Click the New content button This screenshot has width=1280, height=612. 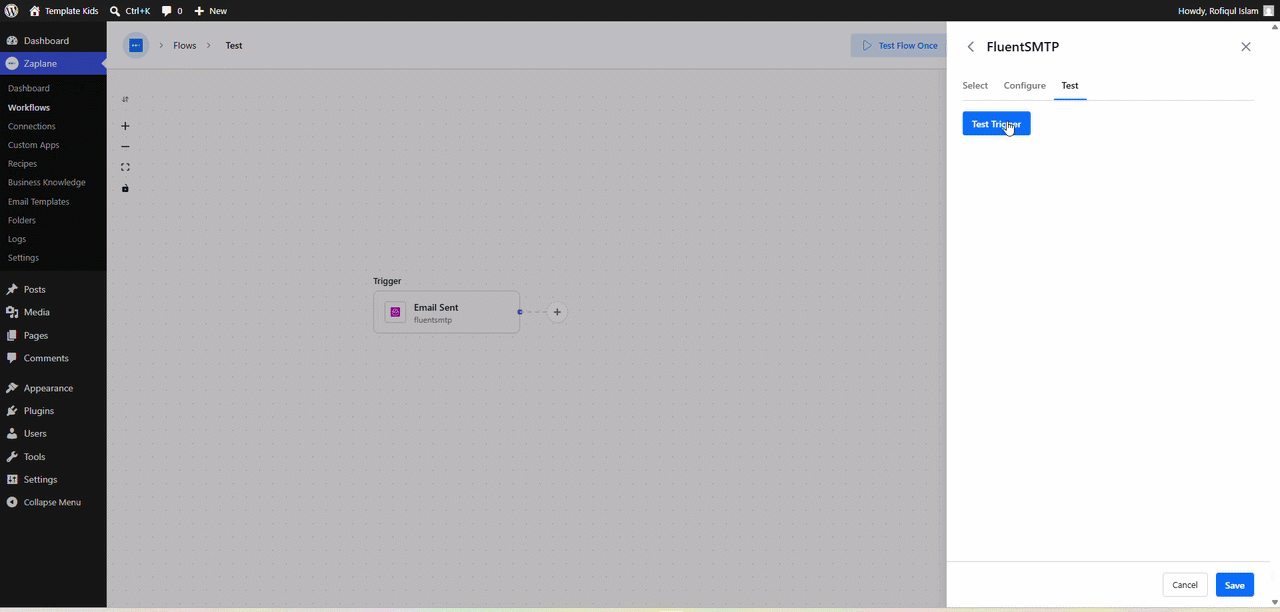pos(210,10)
